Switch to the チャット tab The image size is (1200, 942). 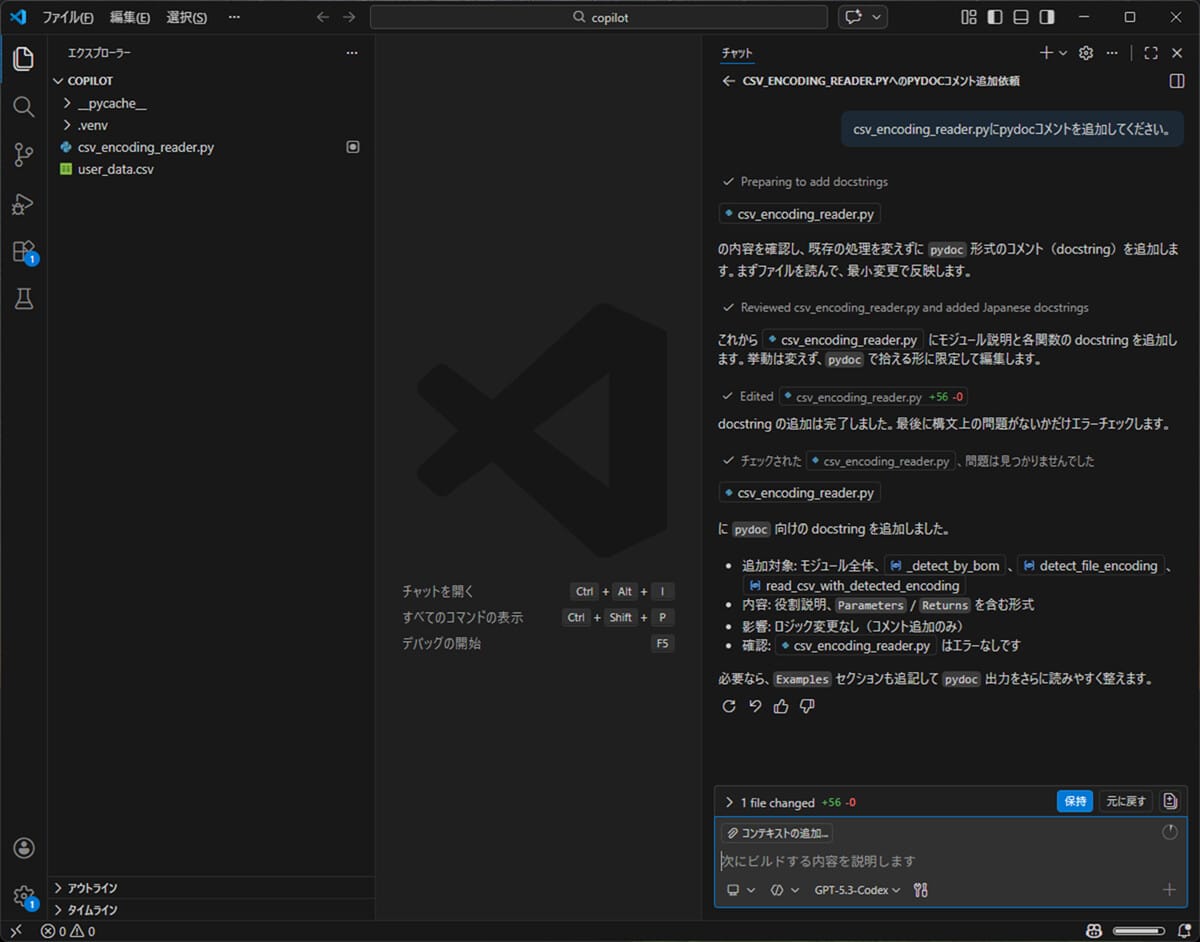click(737, 53)
